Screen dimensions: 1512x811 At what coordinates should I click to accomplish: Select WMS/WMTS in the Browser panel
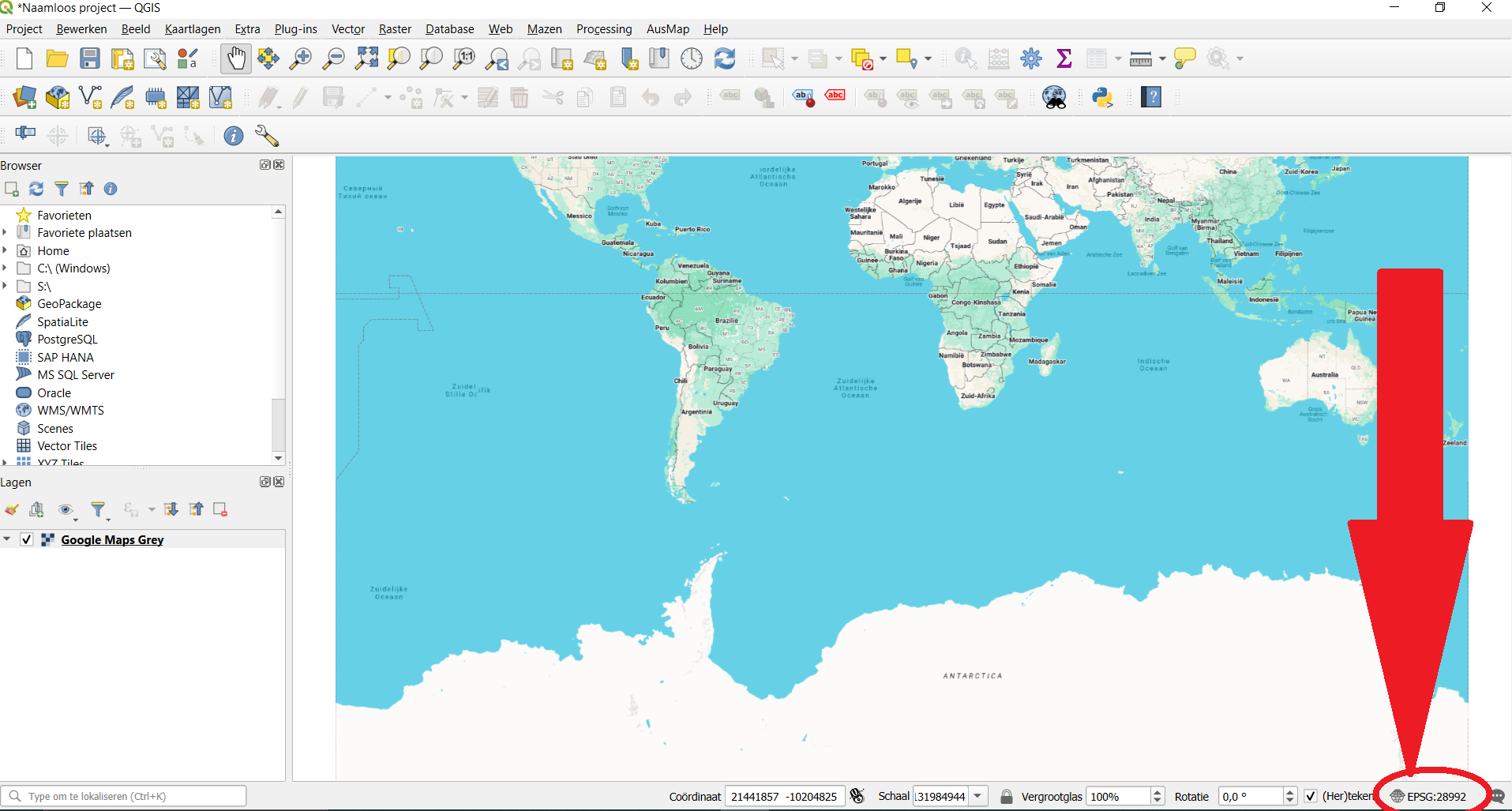70,411
